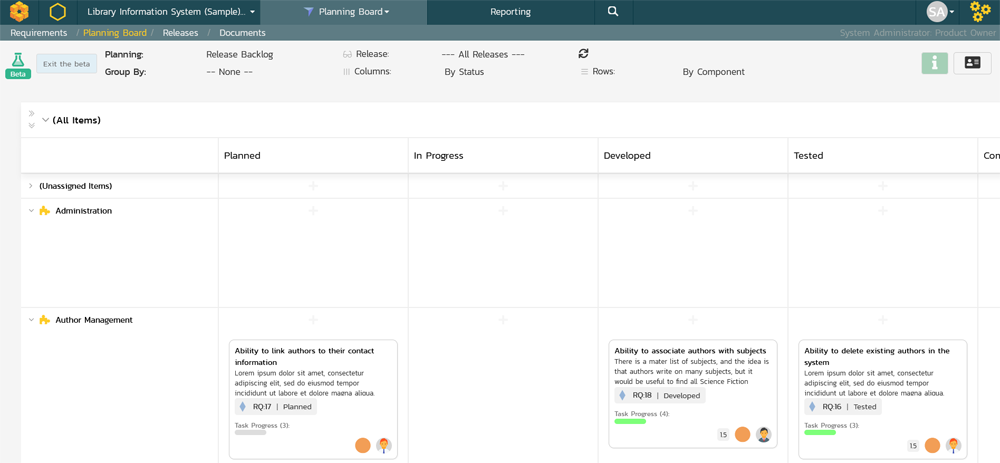The height and width of the screenshot is (463, 1000).
Task: Collapse the Author Management row
Action: pyautogui.click(x=31, y=320)
